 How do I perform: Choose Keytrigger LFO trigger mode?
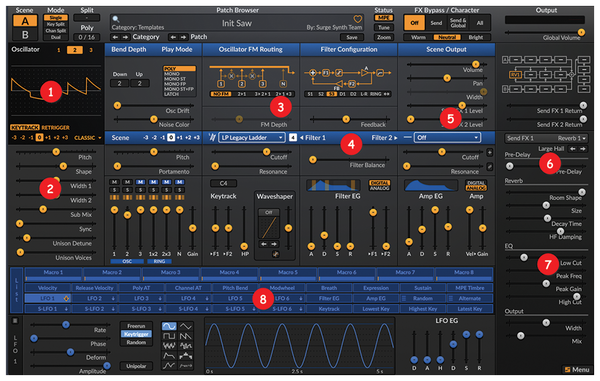(x=136, y=334)
